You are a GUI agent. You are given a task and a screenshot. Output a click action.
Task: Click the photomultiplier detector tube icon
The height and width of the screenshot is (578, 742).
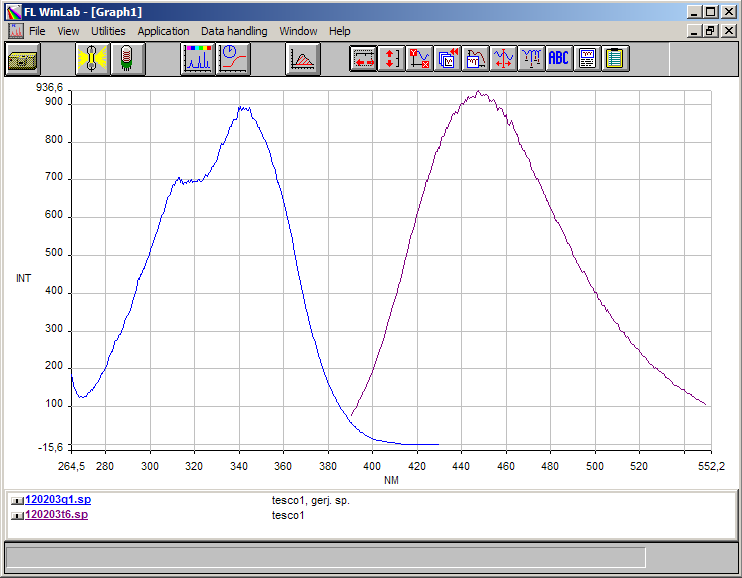tap(128, 59)
